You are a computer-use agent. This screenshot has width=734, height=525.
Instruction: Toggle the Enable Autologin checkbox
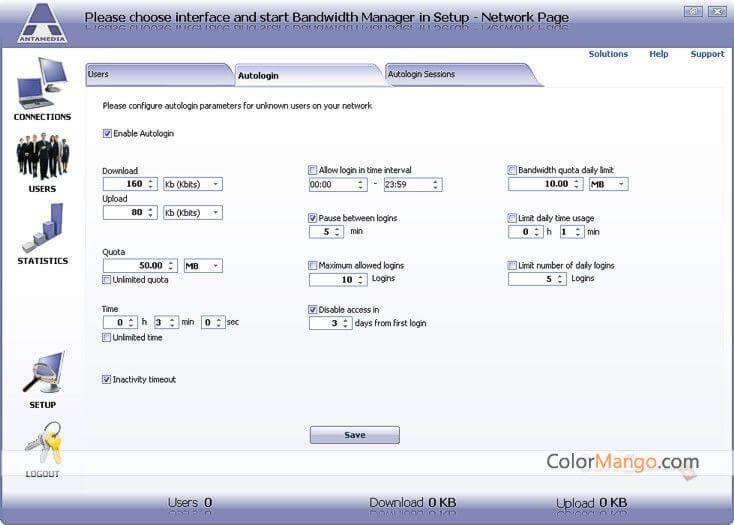pyautogui.click(x=108, y=133)
